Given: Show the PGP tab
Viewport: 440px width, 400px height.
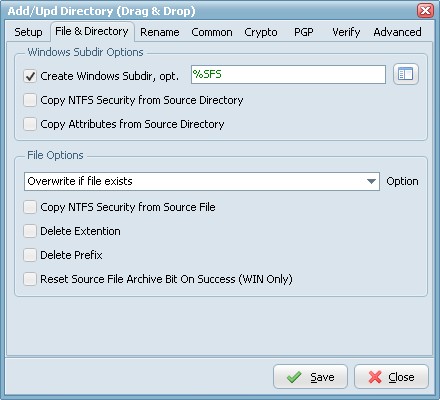Looking at the screenshot, I should 304,32.
